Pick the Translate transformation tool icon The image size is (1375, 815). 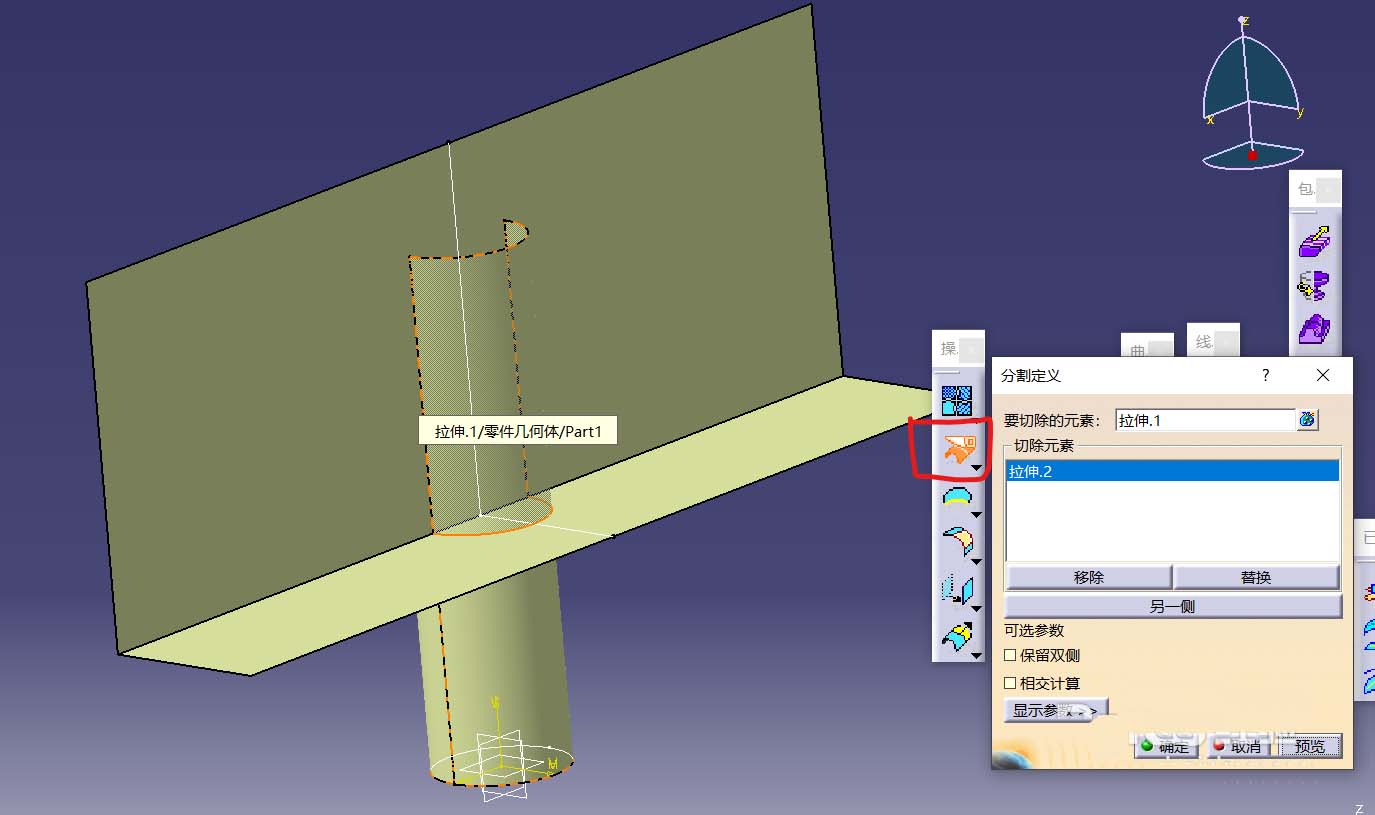(x=956, y=589)
